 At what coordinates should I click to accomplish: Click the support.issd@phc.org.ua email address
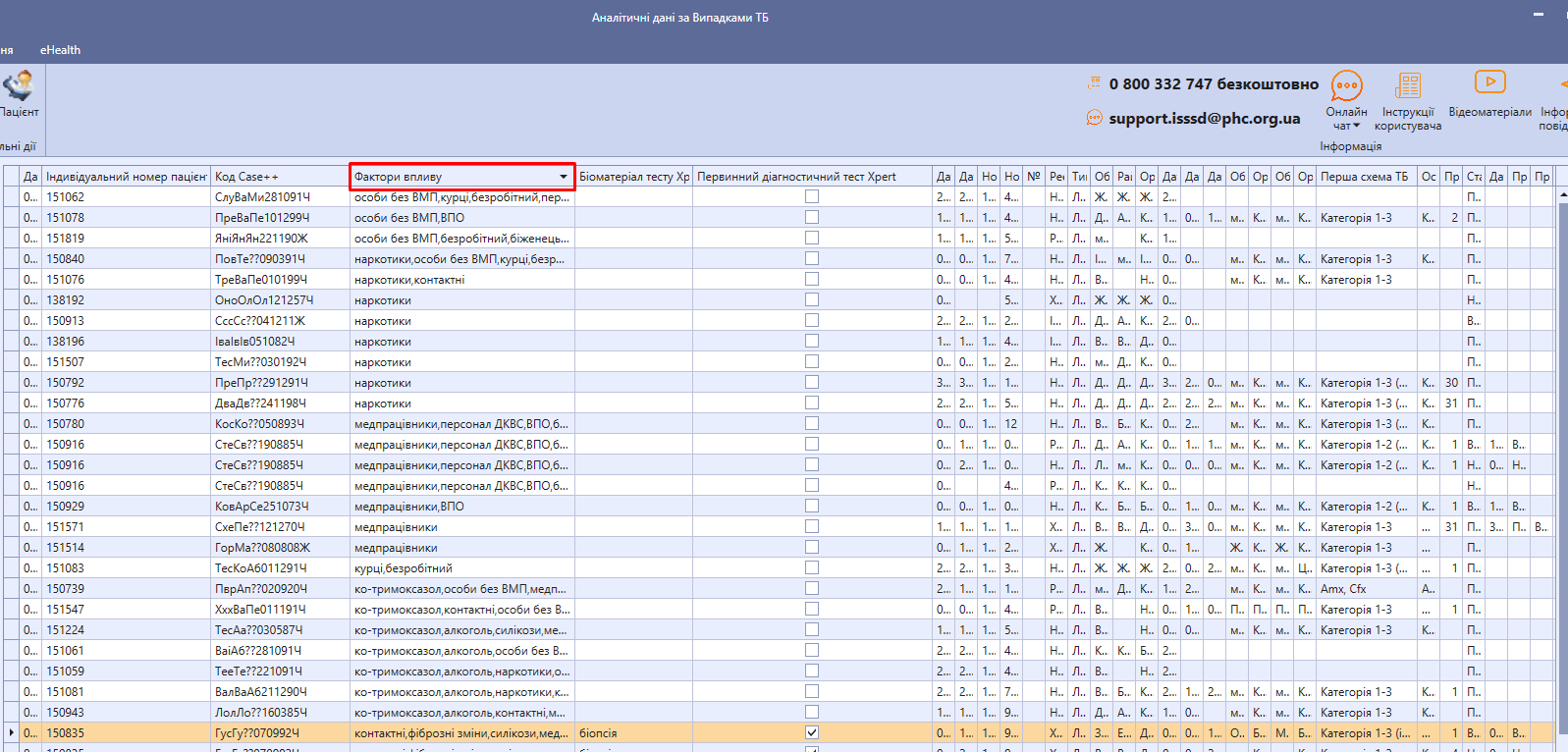[x=1205, y=118]
